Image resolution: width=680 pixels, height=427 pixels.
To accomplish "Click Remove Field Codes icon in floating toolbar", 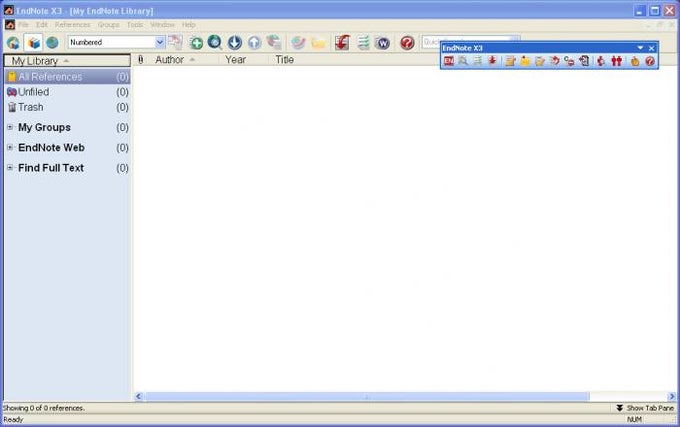I will click(x=569, y=61).
